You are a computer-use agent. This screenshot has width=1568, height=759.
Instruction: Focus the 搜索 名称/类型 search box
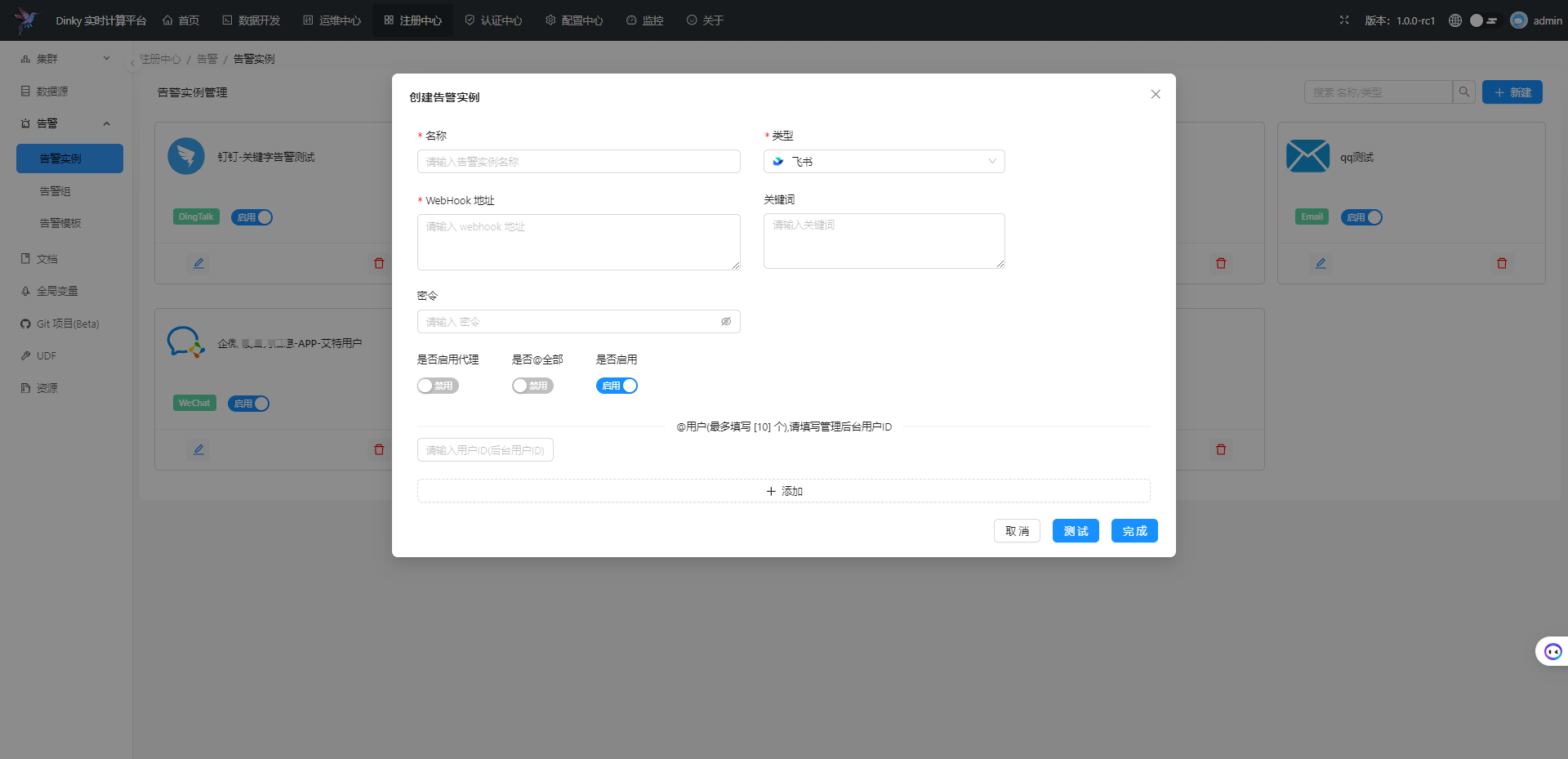click(x=1379, y=92)
